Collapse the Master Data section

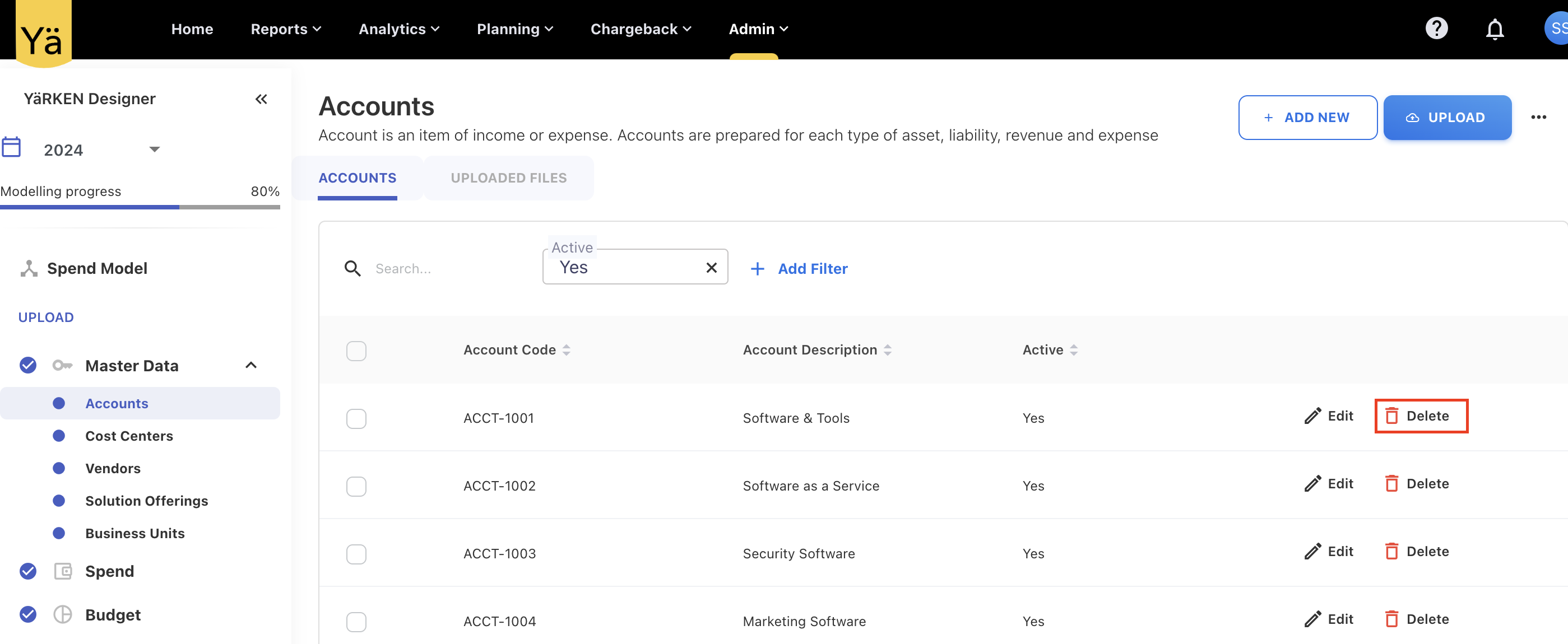coord(251,366)
